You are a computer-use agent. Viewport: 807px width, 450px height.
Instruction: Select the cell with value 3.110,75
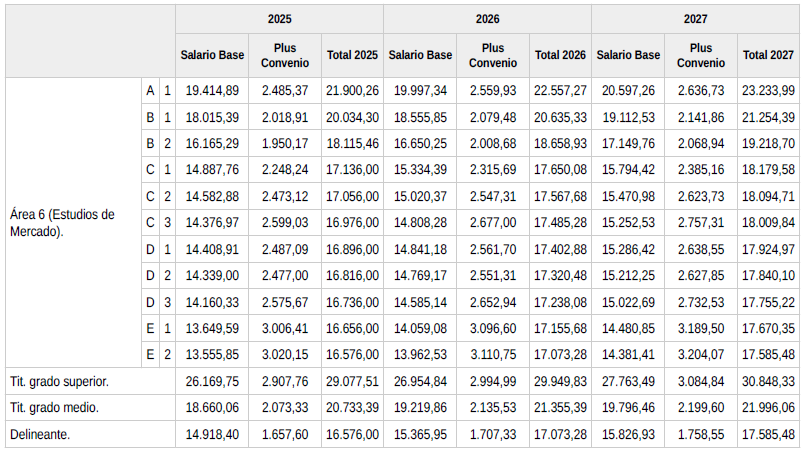(493, 354)
